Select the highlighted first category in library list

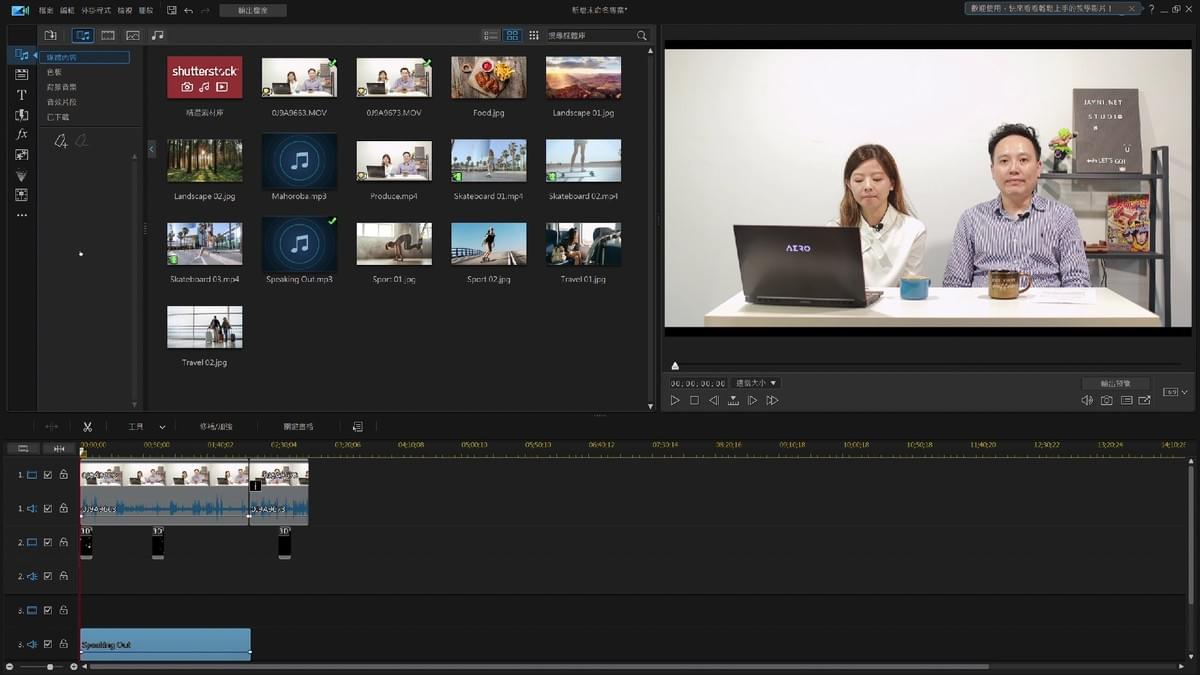(x=85, y=57)
